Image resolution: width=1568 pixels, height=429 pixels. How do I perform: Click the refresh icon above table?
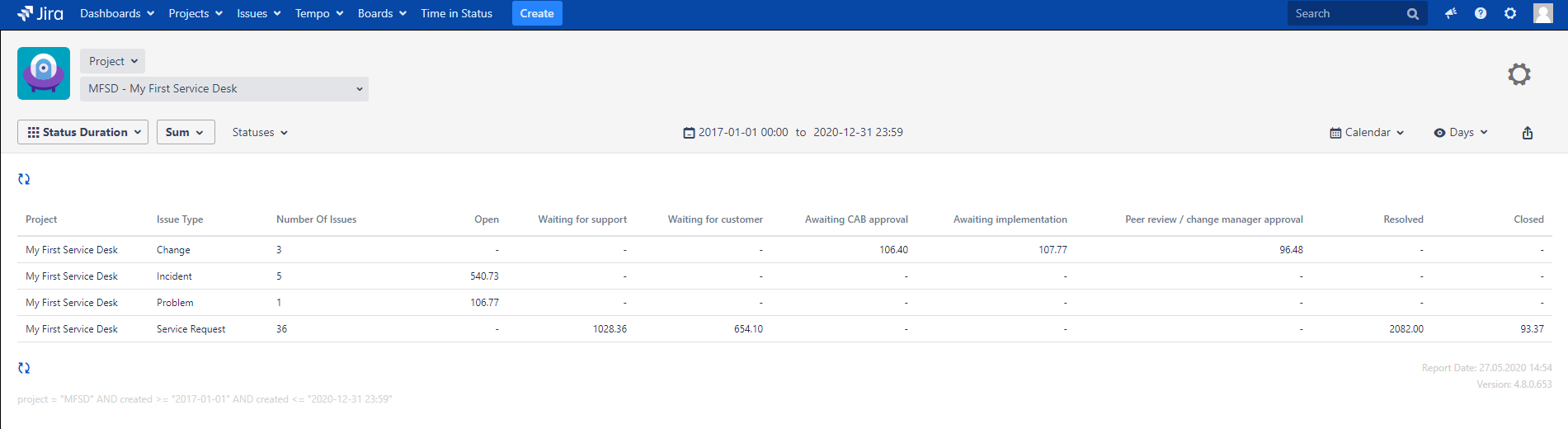[24, 179]
